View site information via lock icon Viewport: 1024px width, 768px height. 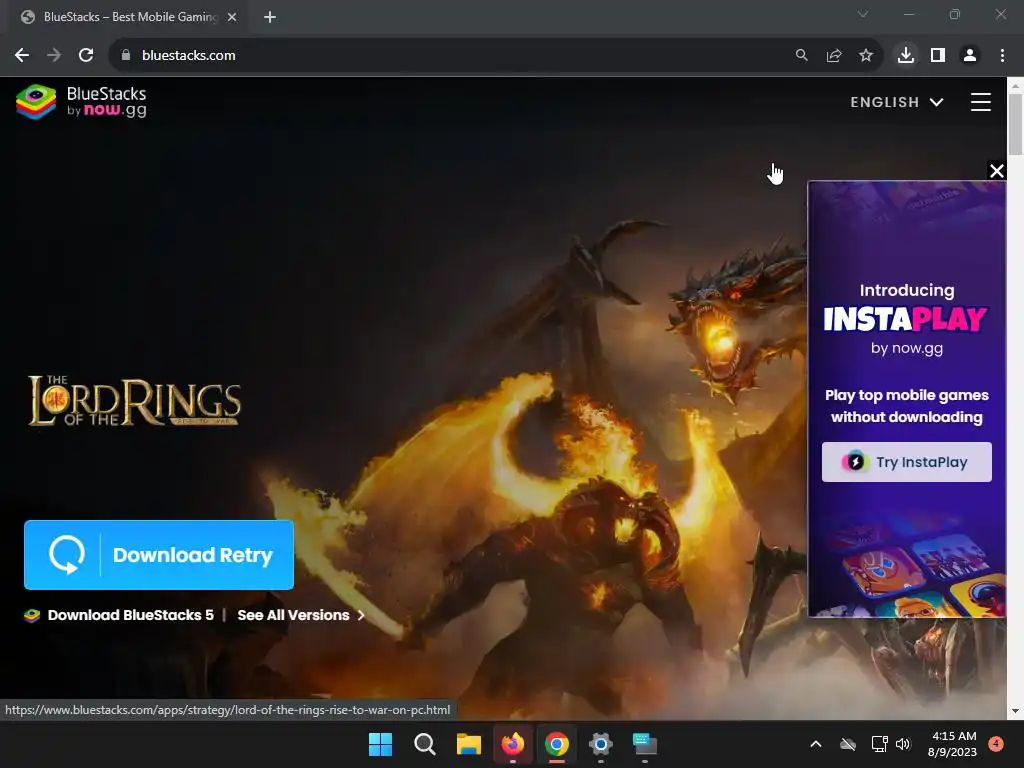(x=125, y=56)
